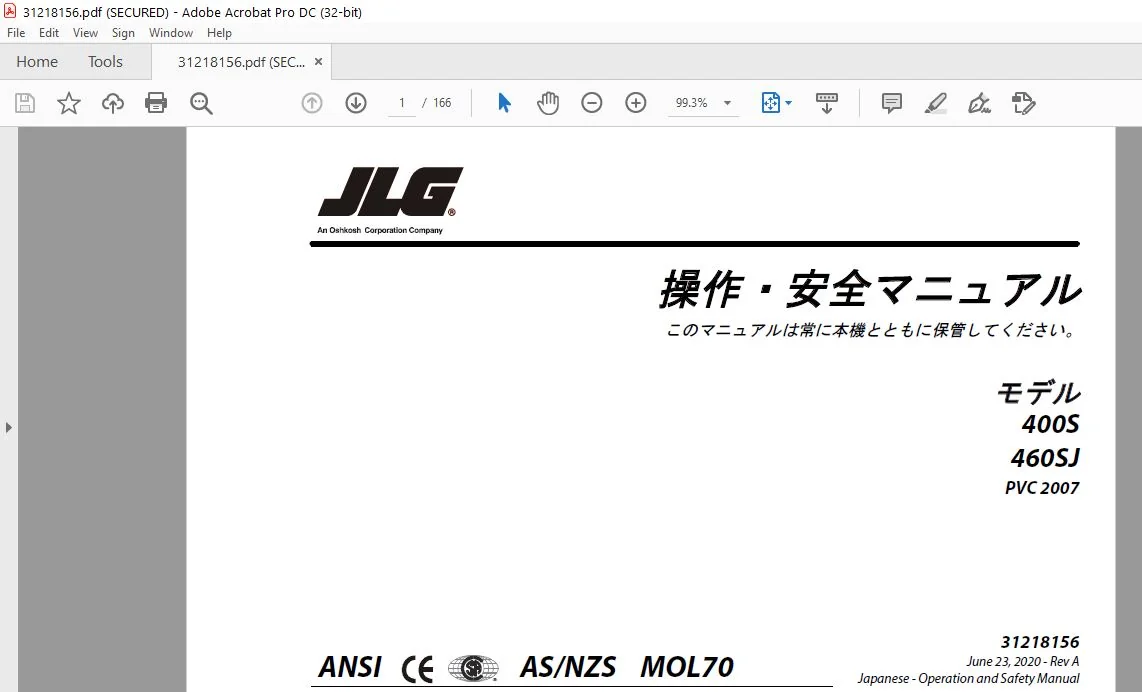This screenshot has width=1142, height=692.
Task: Click the 99.3% zoom level field
Action: [x=692, y=103]
